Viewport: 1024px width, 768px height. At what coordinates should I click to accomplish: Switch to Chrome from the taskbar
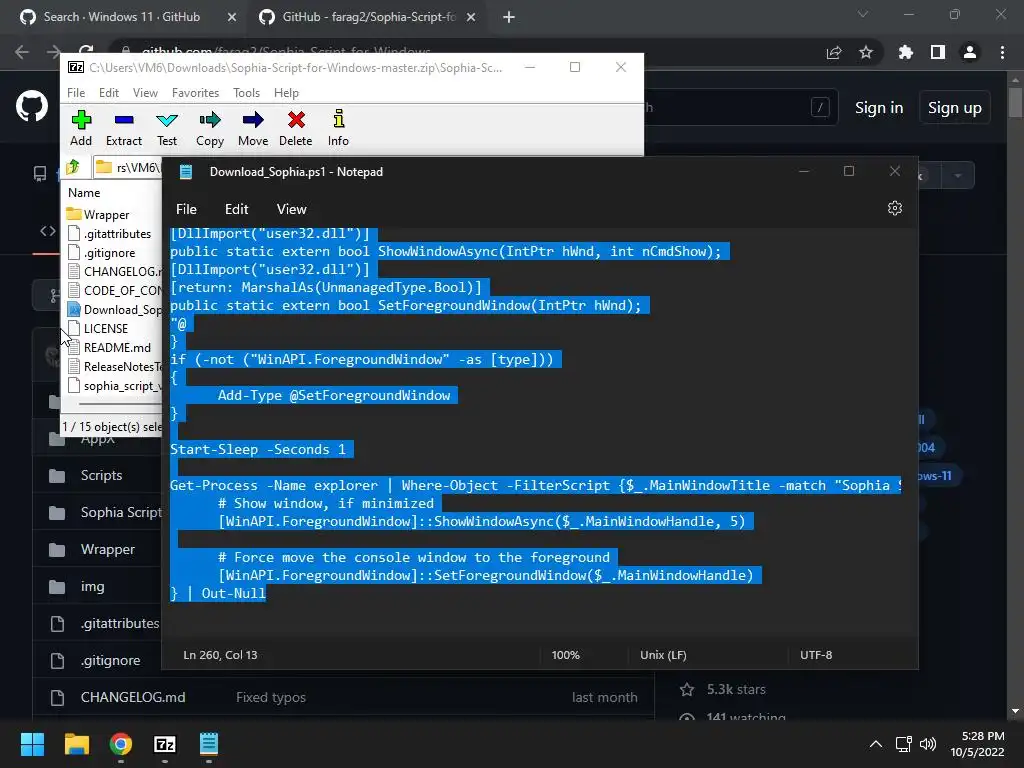[x=121, y=744]
